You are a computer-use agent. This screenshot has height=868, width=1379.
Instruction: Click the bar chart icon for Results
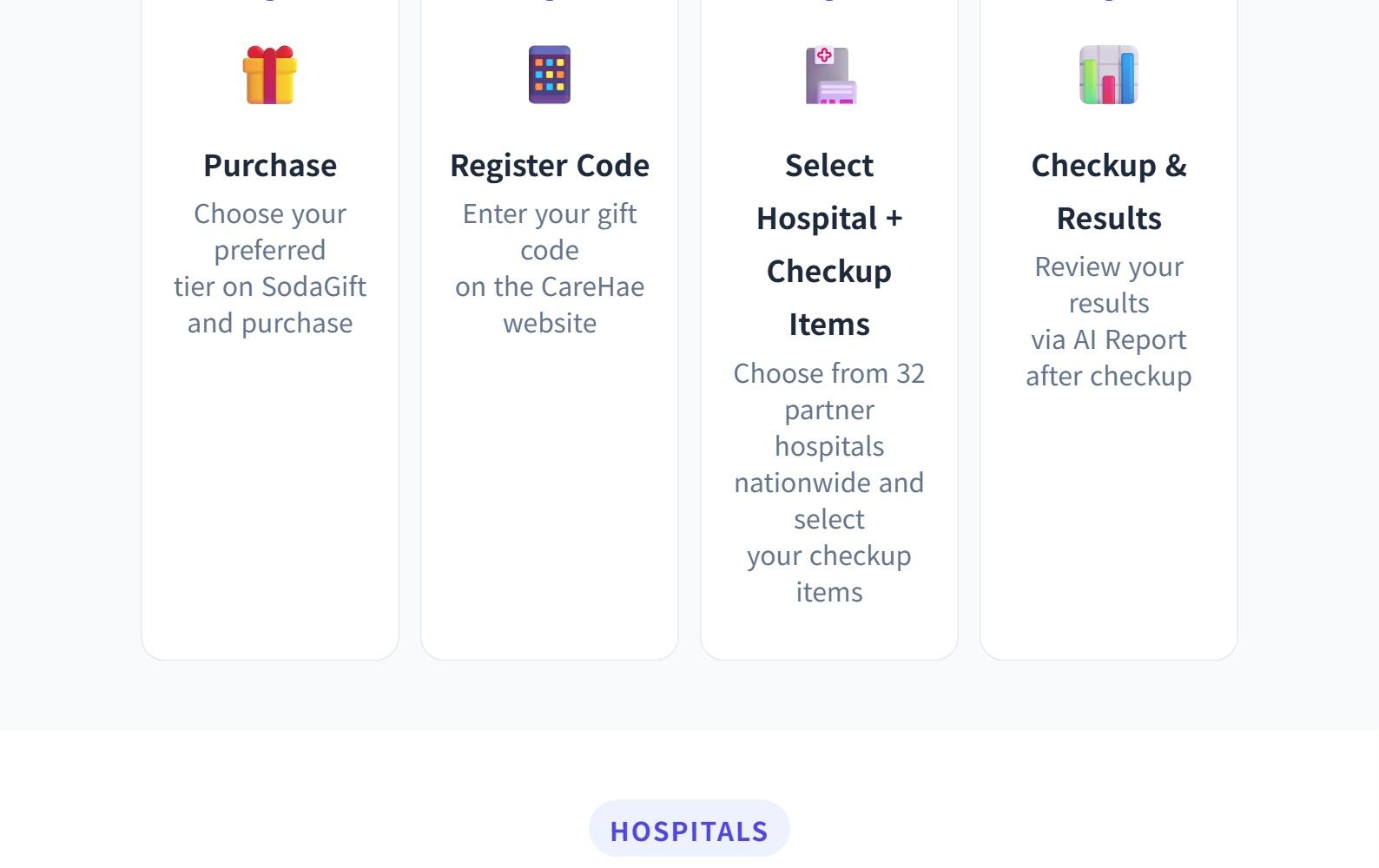click(x=1109, y=75)
